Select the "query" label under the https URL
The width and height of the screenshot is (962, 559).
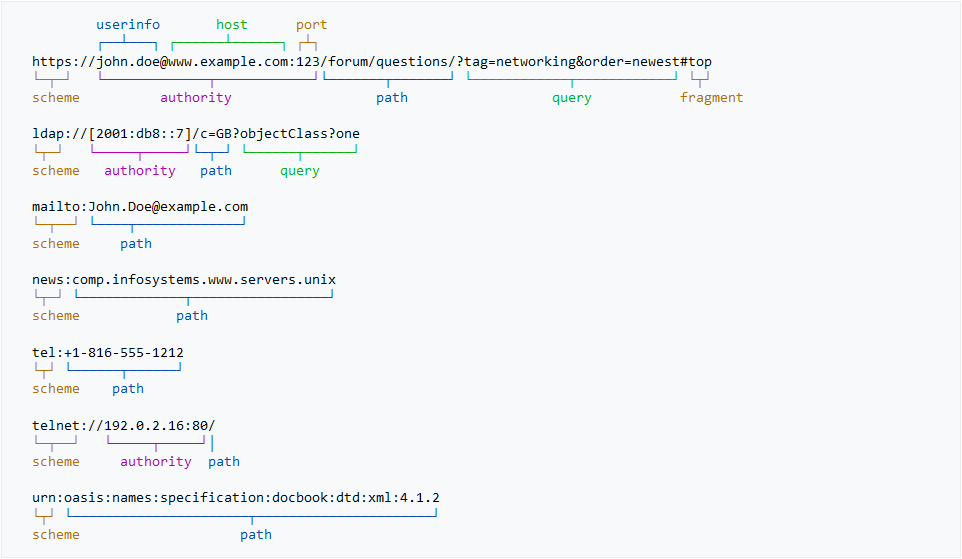pos(571,98)
